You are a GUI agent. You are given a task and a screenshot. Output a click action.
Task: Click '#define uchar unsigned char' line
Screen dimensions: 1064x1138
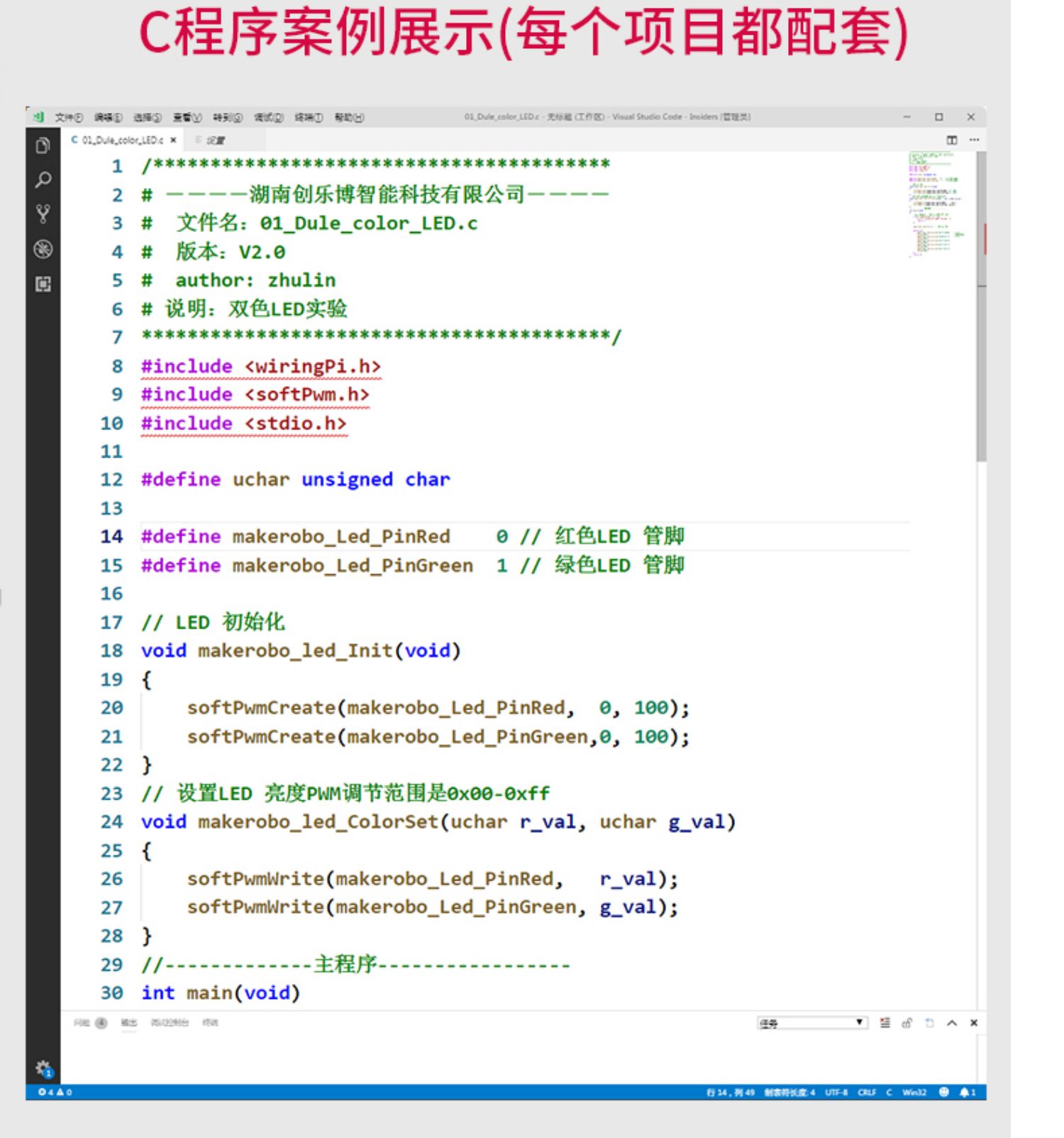tap(295, 480)
